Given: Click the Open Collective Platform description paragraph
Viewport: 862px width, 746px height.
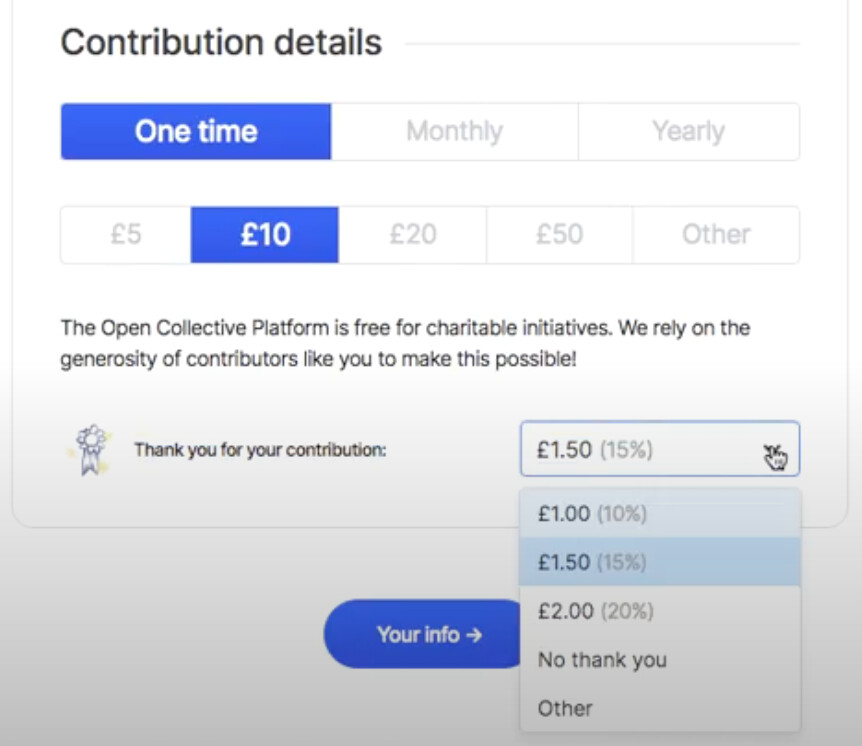Looking at the screenshot, I should coord(405,343).
